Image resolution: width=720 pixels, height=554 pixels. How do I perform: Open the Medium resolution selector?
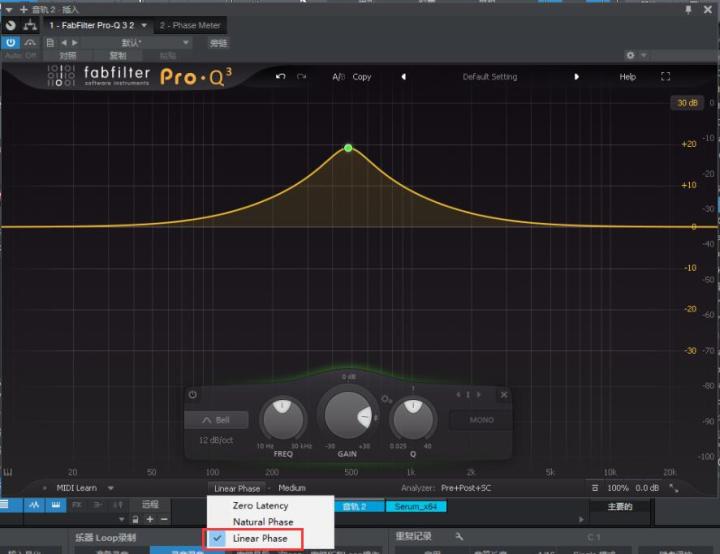pyautogui.click(x=292, y=488)
